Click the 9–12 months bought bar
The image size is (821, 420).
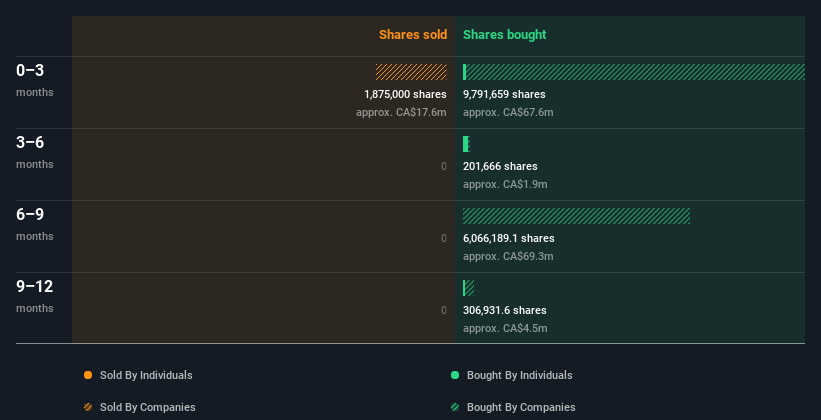[468, 288]
